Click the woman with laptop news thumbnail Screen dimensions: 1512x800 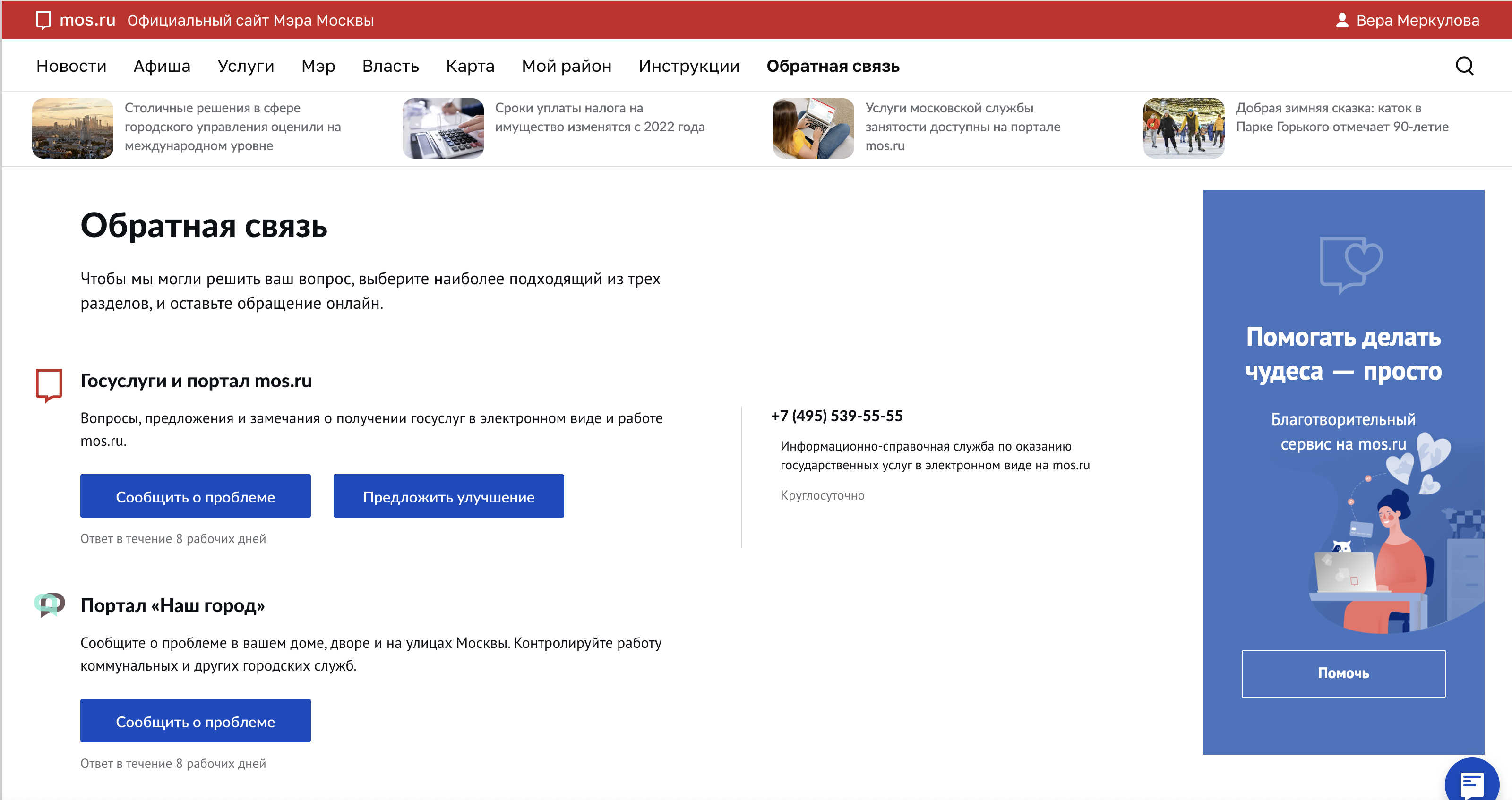point(813,128)
